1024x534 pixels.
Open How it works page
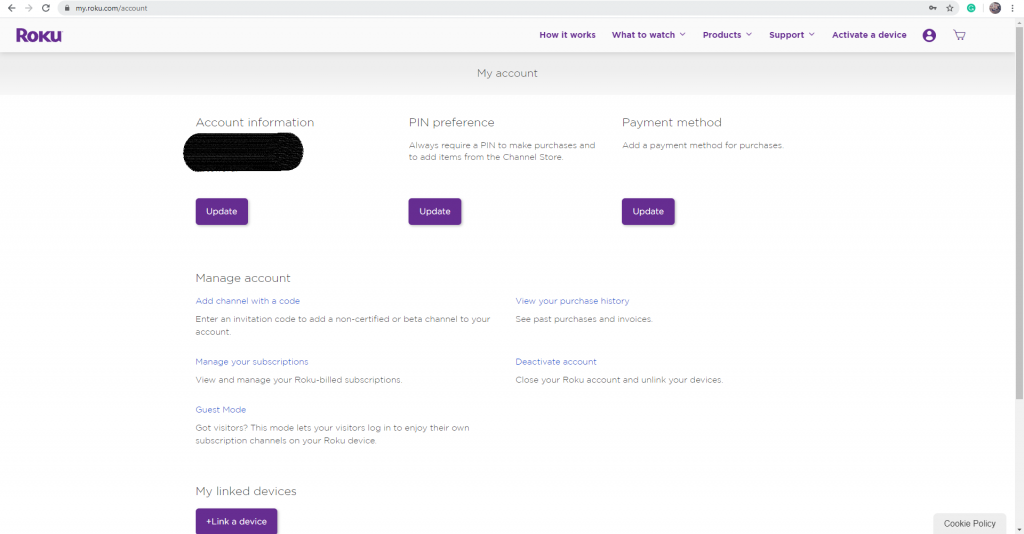pyautogui.click(x=567, y=35)
